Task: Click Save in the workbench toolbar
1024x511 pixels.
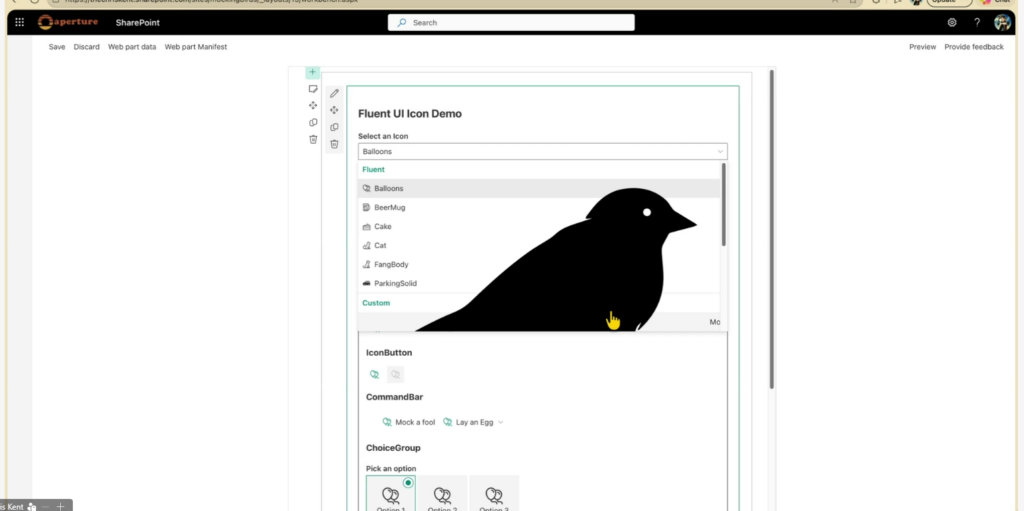Action: click(x=57, y=47)
